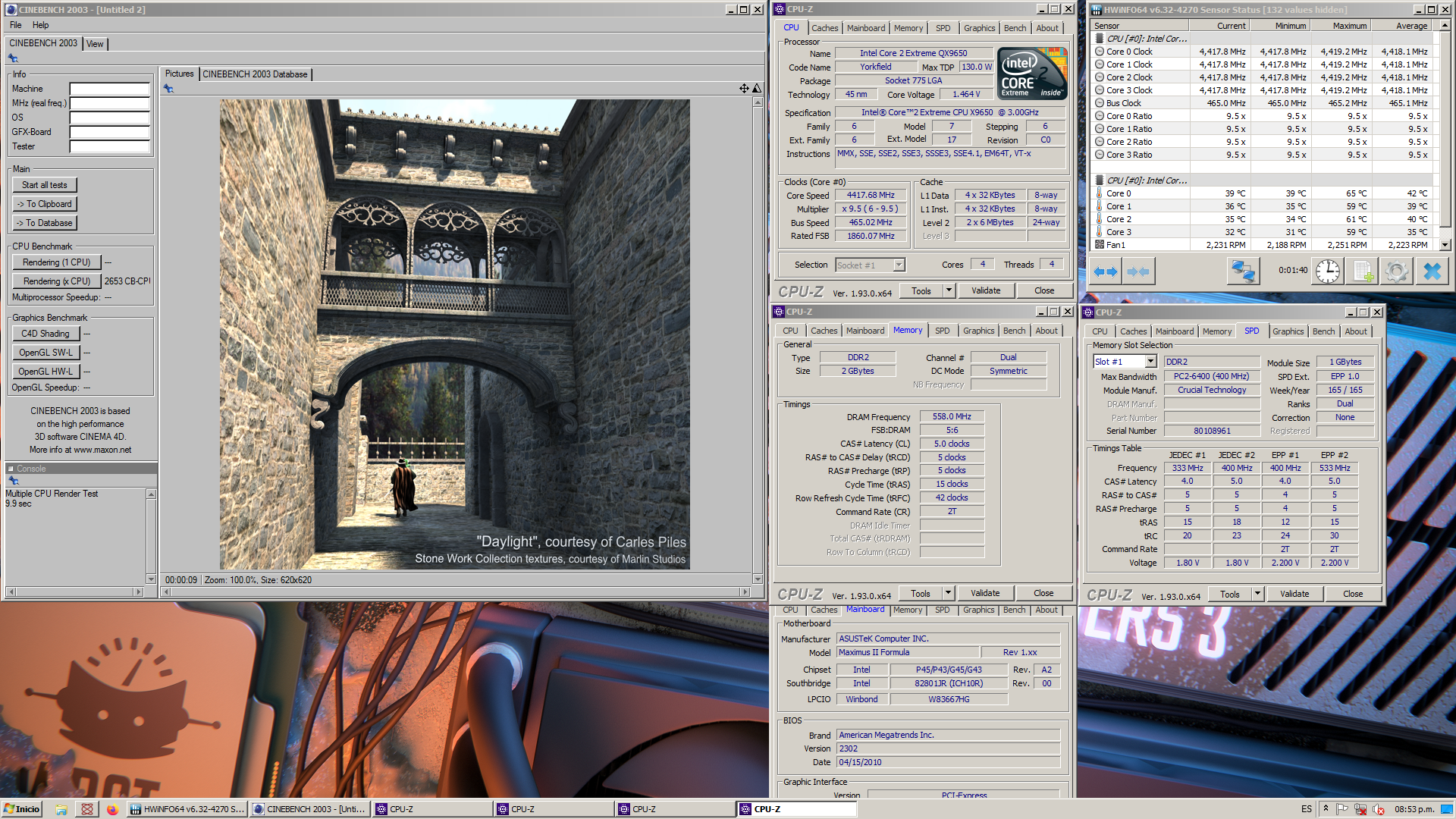Image resolution: width=1456 pixels, height=819 pixels.
Task: Click Close button in CPU-Z SPD window
Action: pos(1353,595)
